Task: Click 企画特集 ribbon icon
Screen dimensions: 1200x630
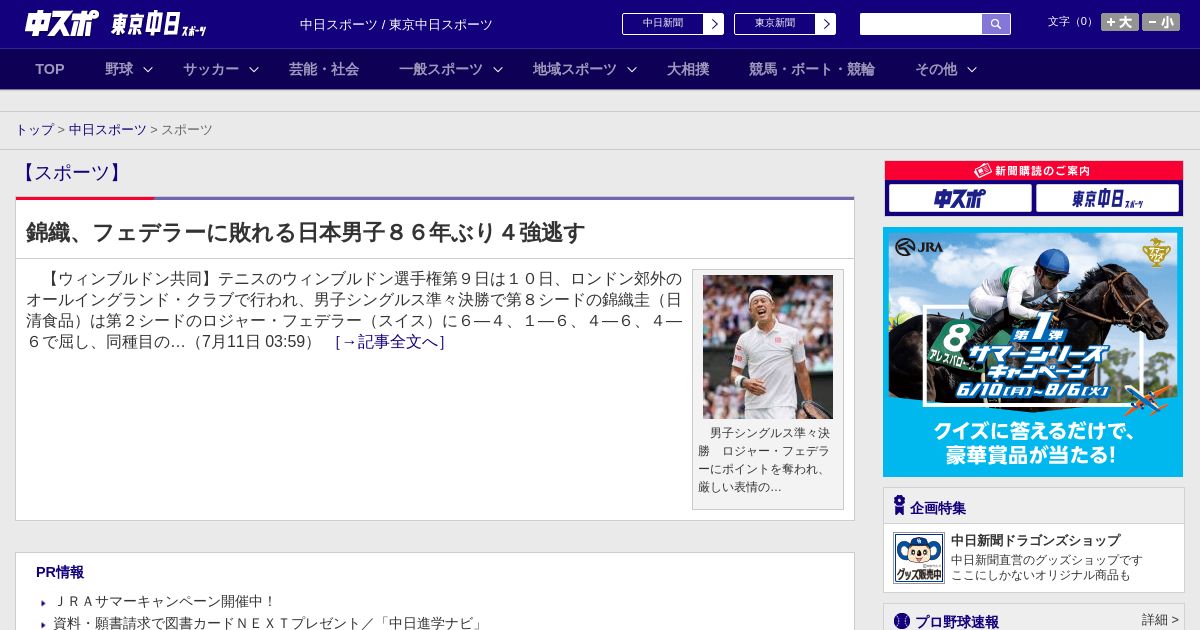Action: [899, 506]
